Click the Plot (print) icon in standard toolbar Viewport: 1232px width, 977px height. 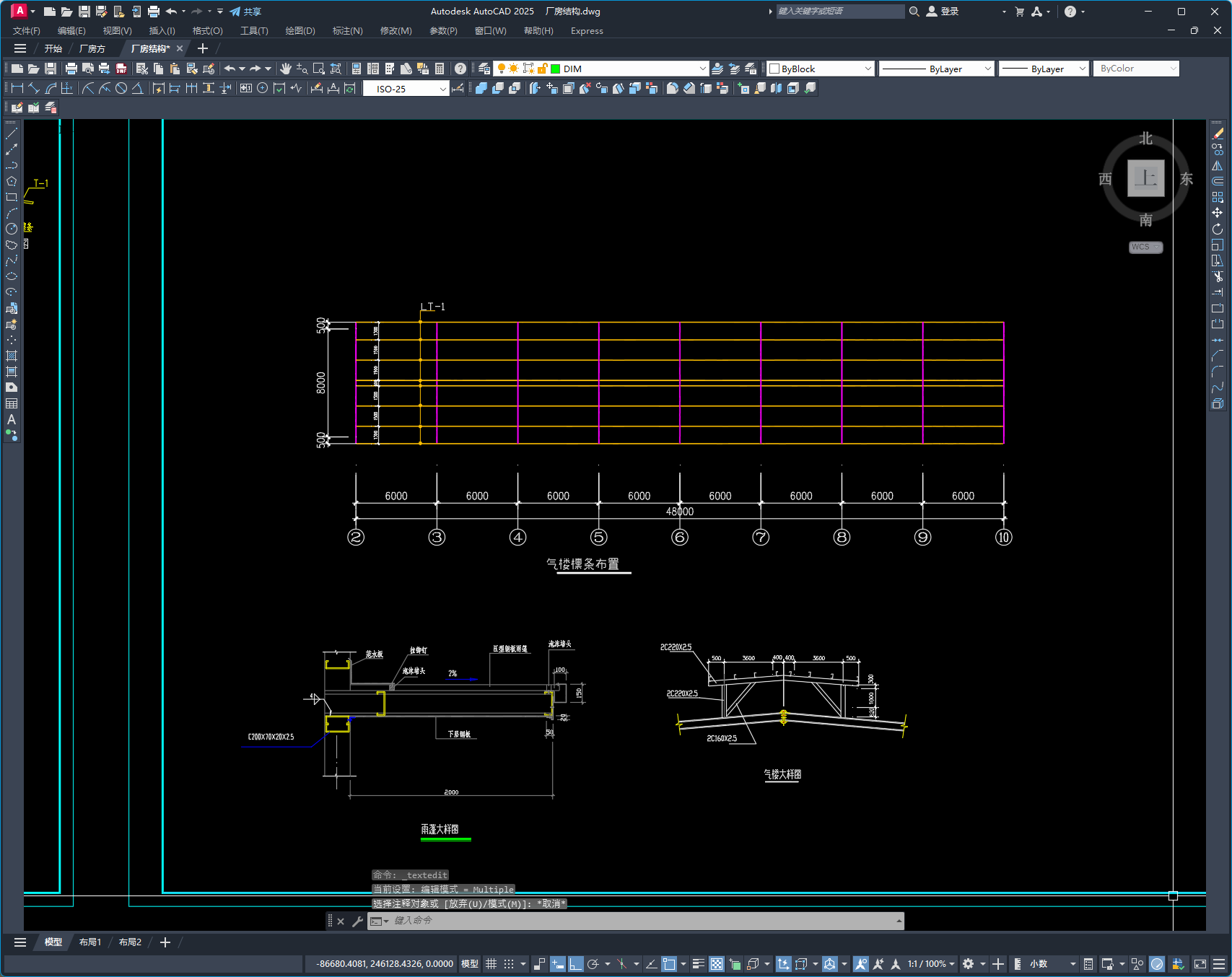pos(71,69)
